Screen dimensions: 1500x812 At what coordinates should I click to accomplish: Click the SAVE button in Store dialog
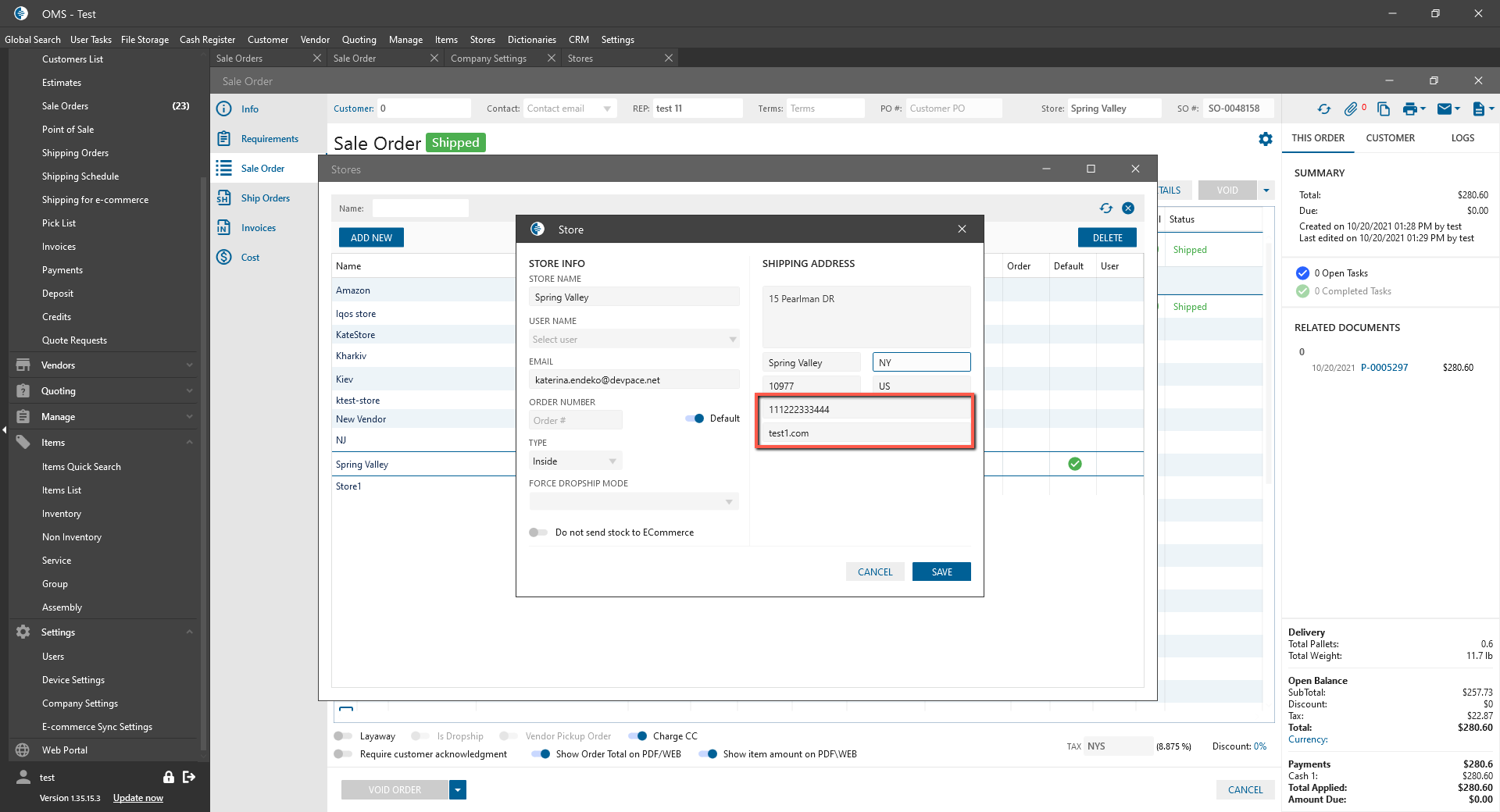tap(941, 572)
